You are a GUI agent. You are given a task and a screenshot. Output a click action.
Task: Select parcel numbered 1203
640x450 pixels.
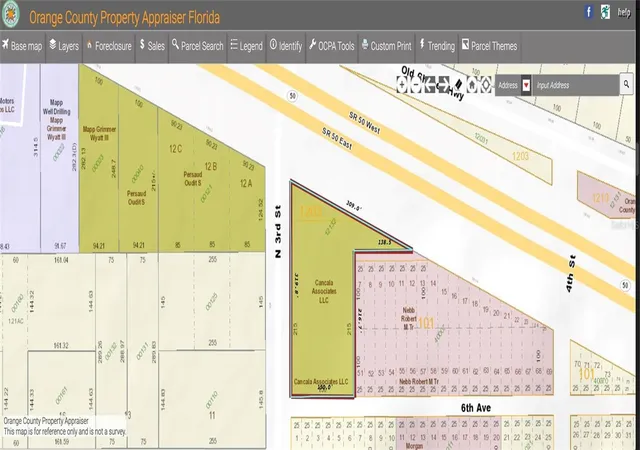click(520, 156)
